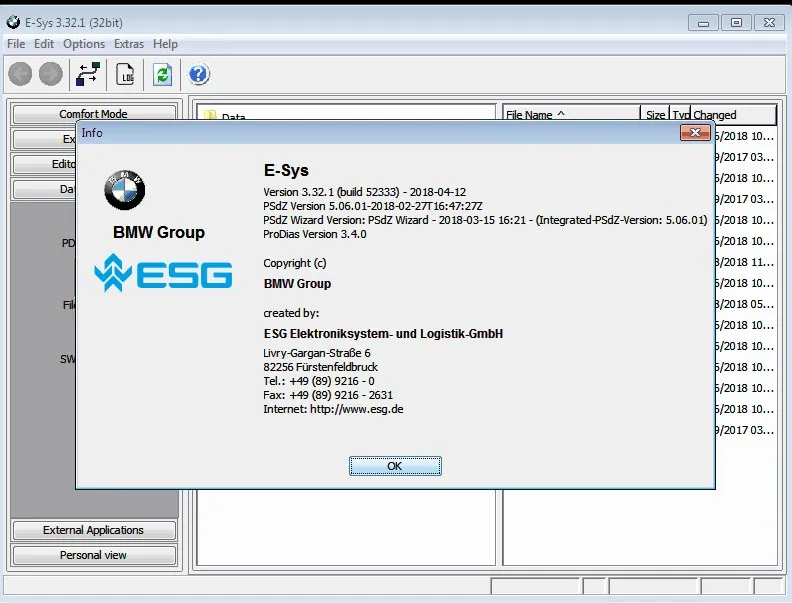This screenshot has width=792, height=603.
Task: Minimize the E-Sys main window
Action: click(x=703, y=23)
